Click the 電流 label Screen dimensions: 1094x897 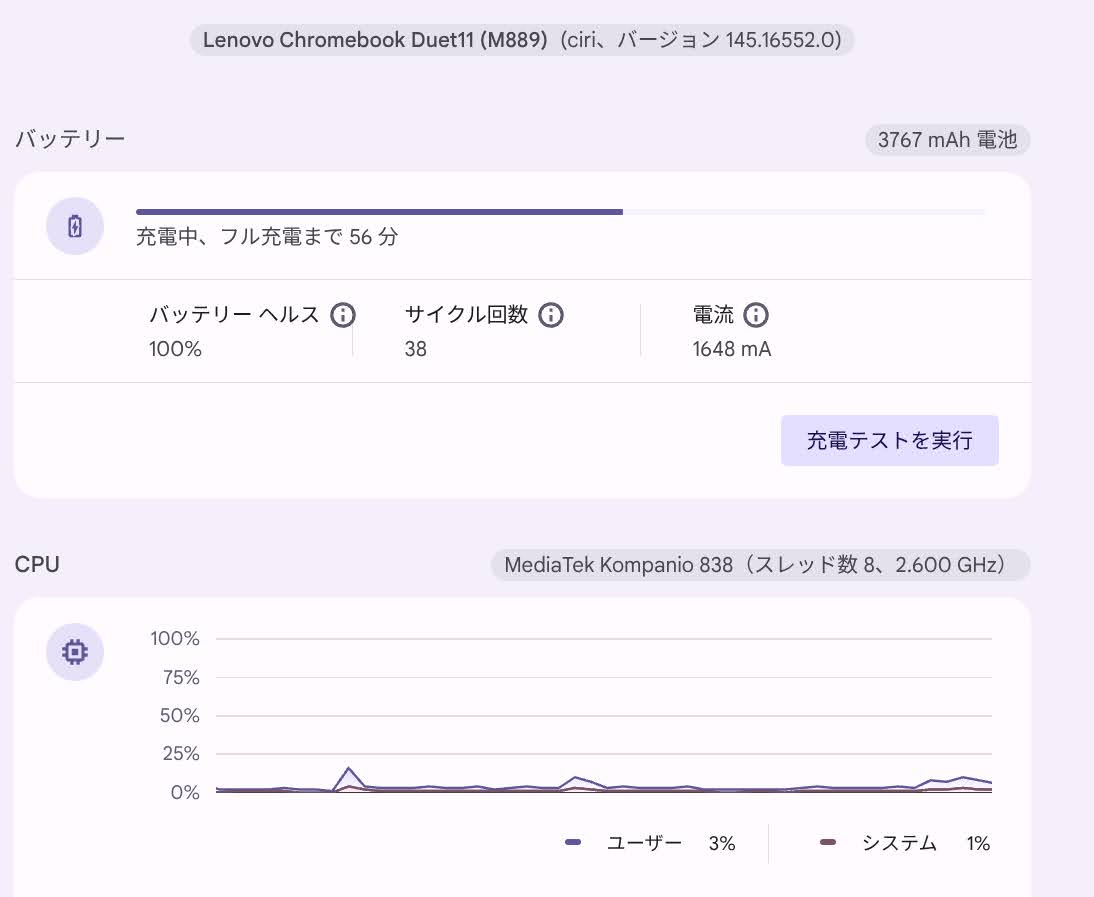click(713, 315)
